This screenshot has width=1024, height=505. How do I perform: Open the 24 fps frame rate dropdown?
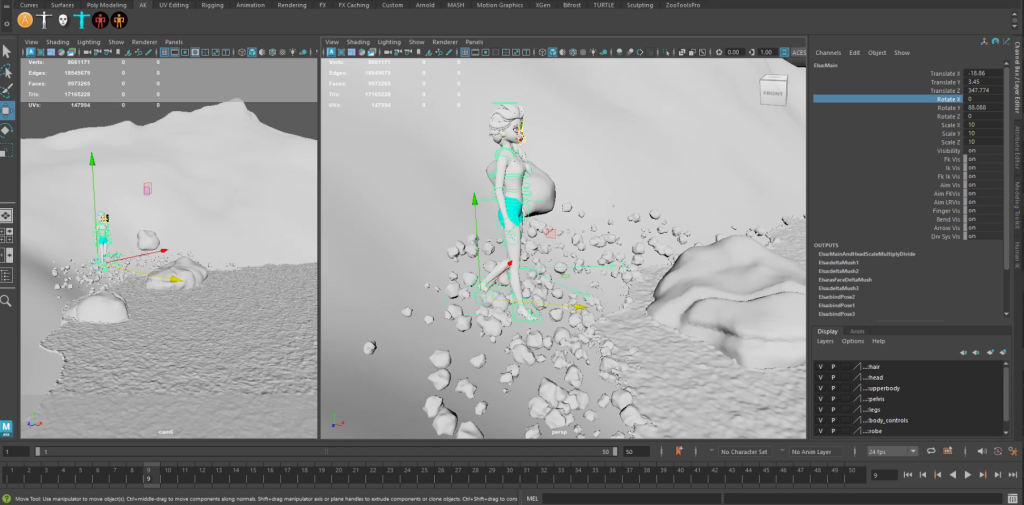point(892,452)
